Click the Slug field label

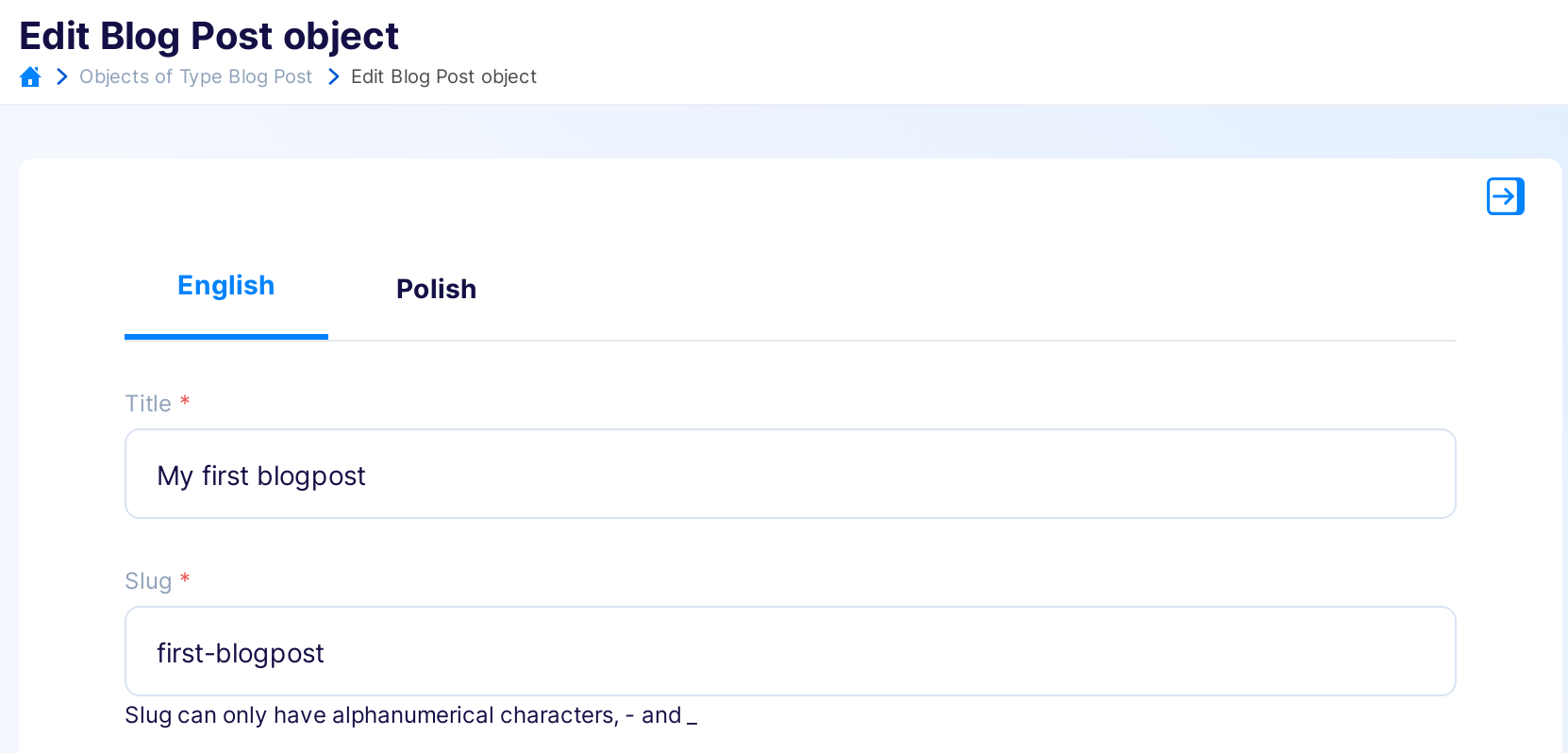148,581
